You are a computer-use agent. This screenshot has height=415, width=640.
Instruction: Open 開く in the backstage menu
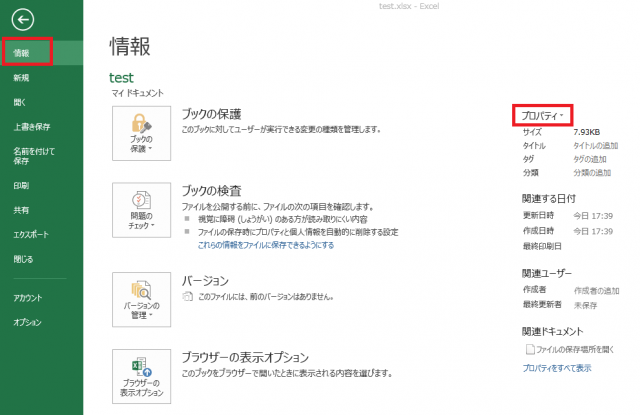point(18,101)
